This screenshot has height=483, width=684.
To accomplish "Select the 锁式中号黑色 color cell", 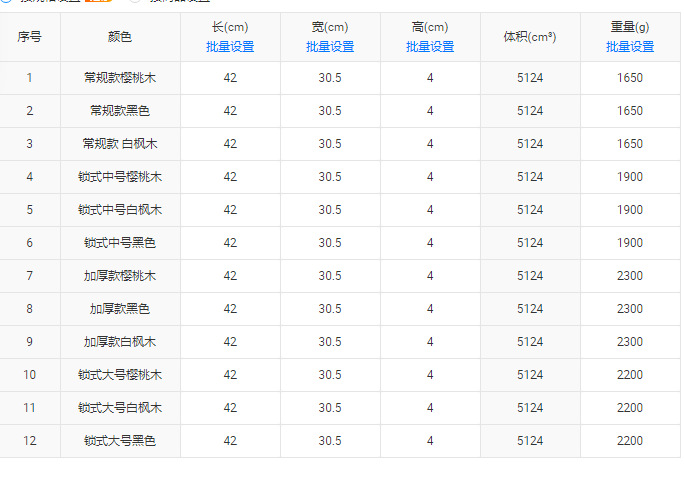I will click(x=120, y=243).
